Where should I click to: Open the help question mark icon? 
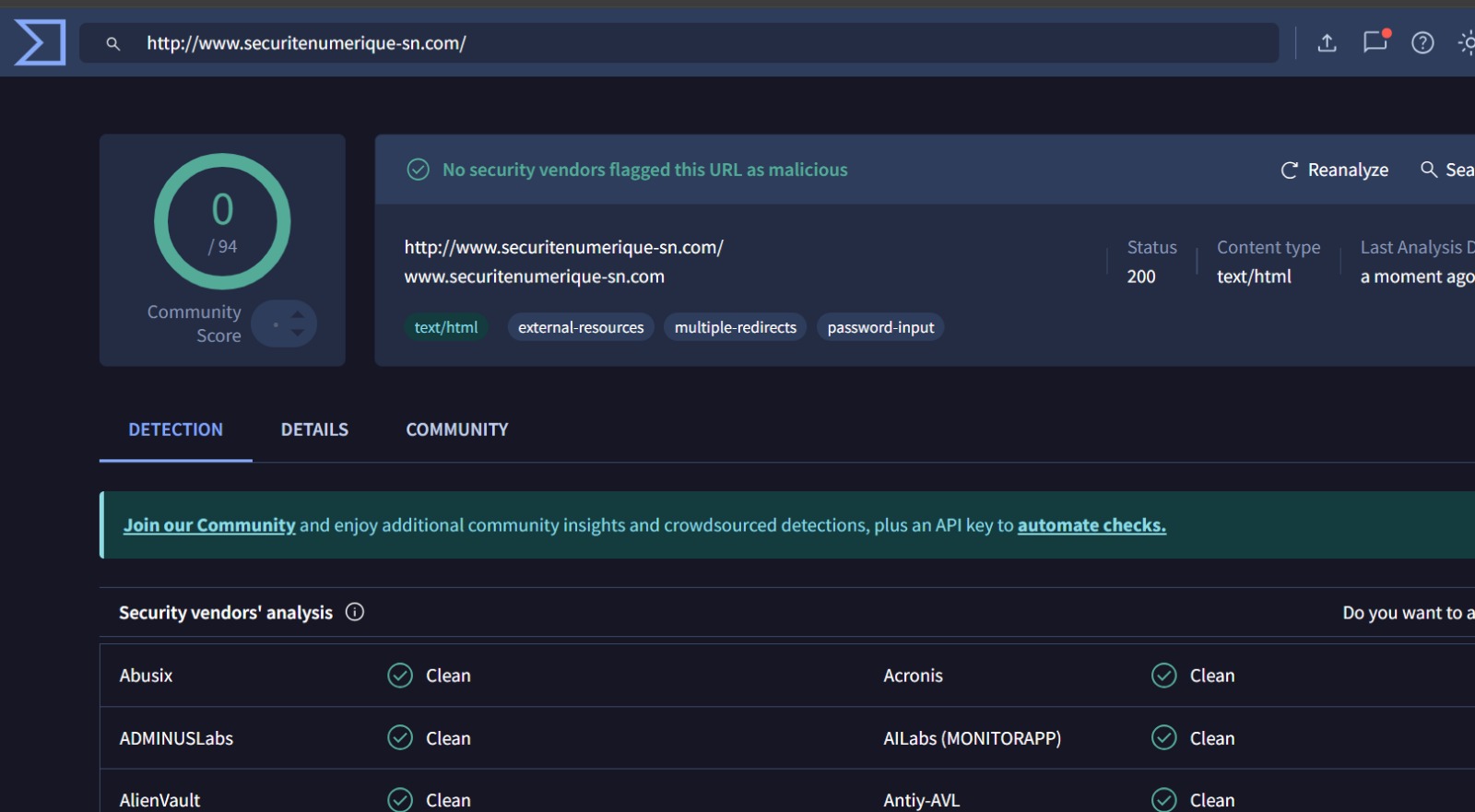click(1422, 42)
